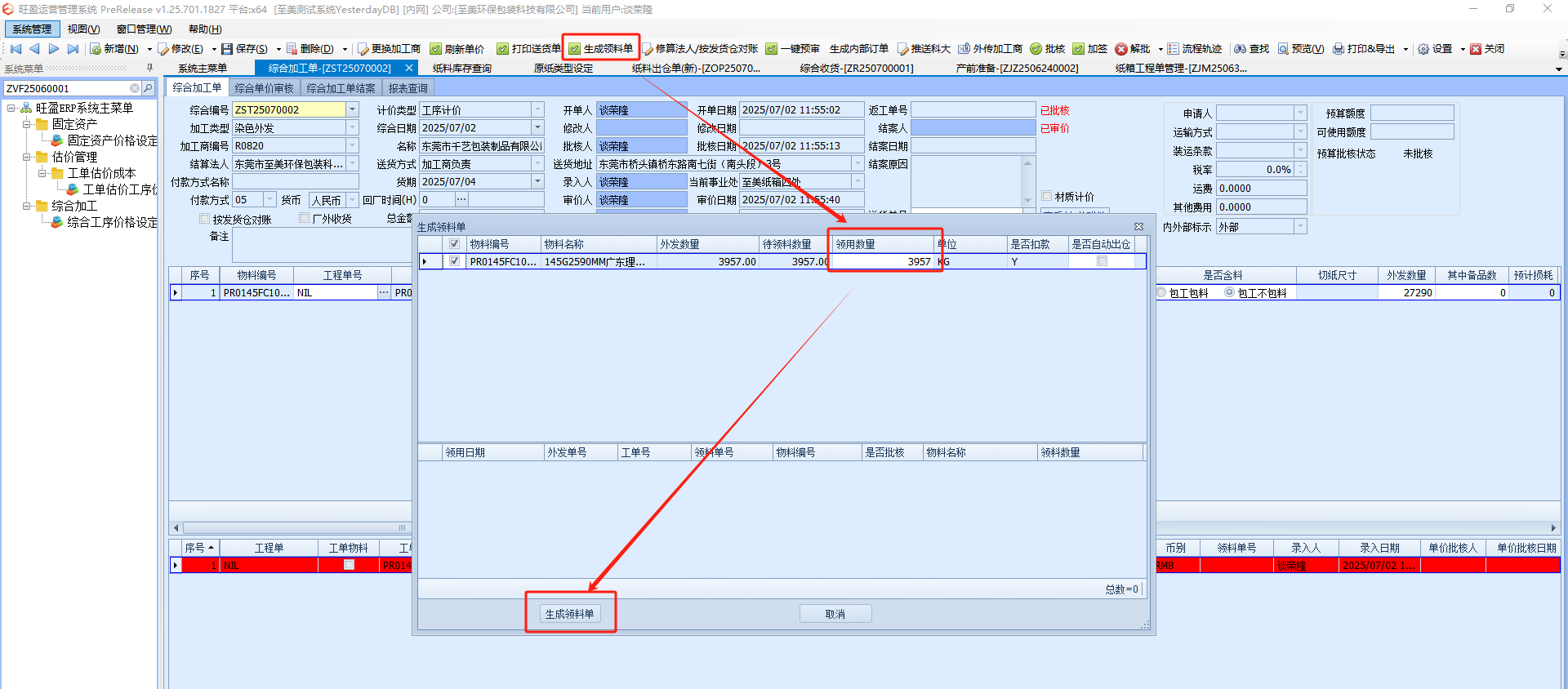The height and width of the screenshot is (689, 1568).
Task: Tick the 是否自动出仓 checkbox in dialog row
Action: tap(1102, 261)
